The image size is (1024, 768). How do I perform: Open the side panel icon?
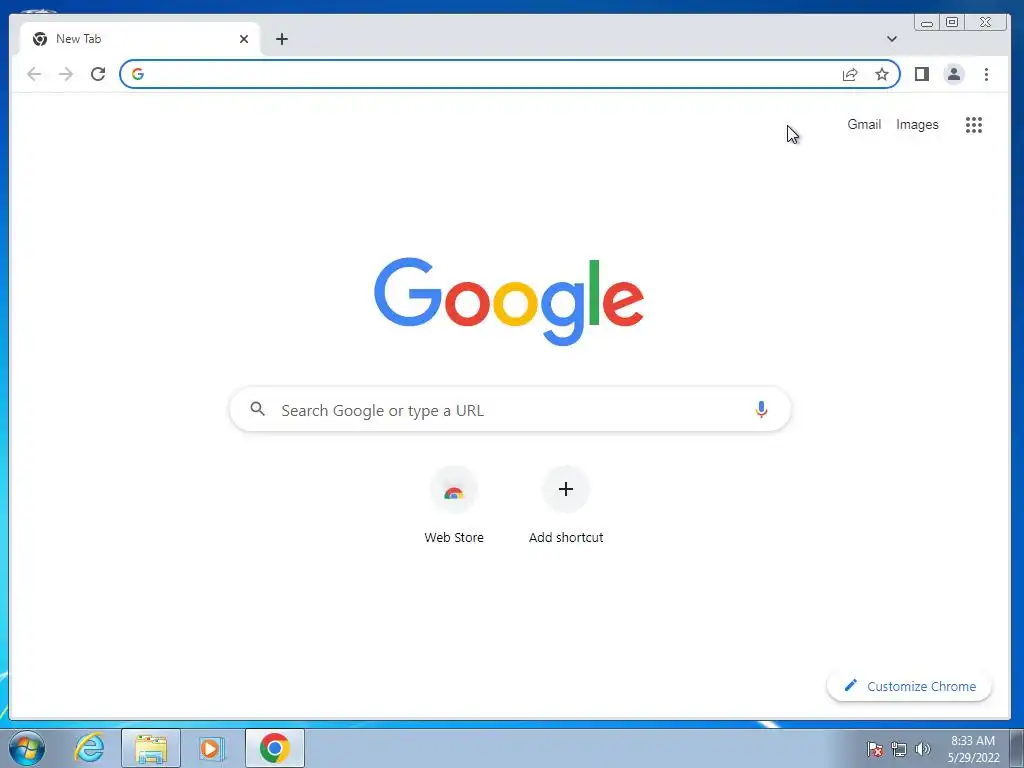[x=921, y=74]
